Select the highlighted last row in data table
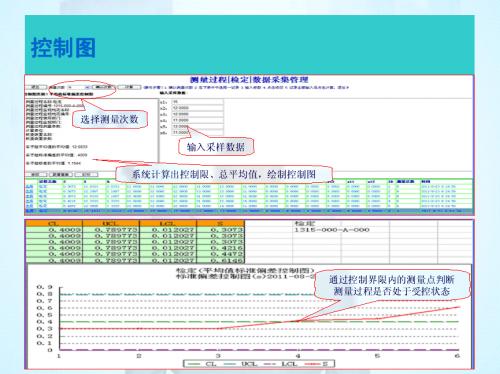 coord(249,211)
